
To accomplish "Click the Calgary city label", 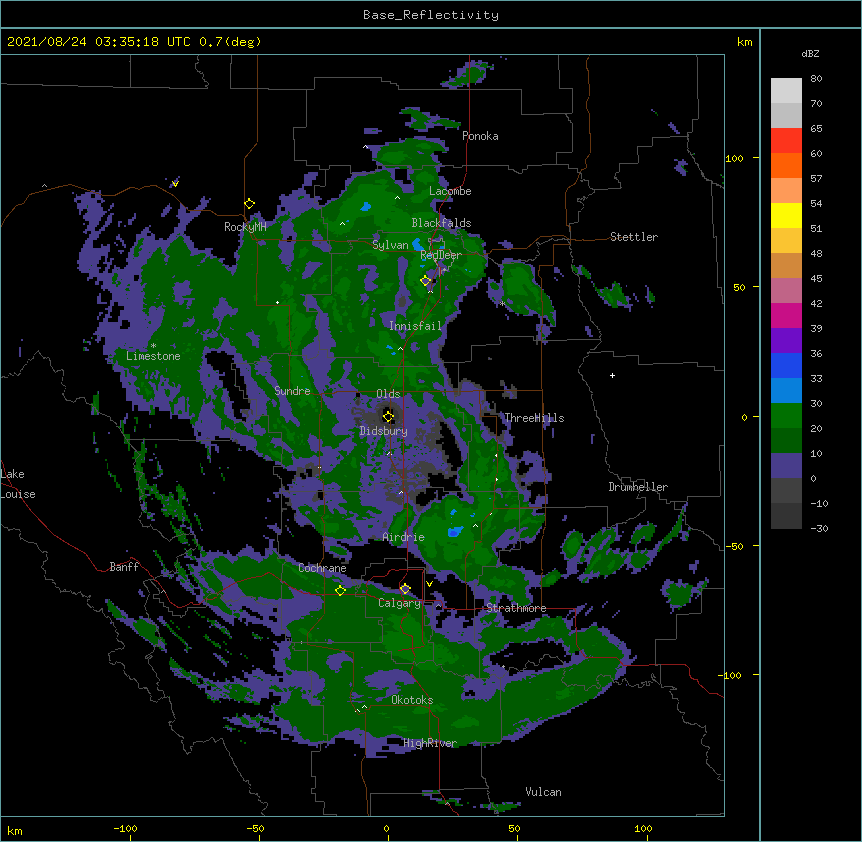I will (x=399, y=603).
